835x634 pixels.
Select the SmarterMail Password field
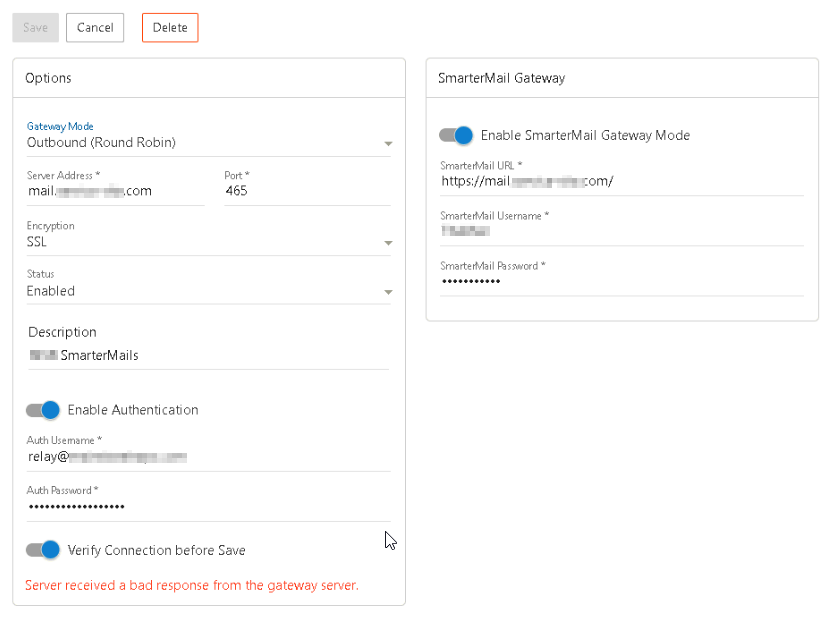621,282
